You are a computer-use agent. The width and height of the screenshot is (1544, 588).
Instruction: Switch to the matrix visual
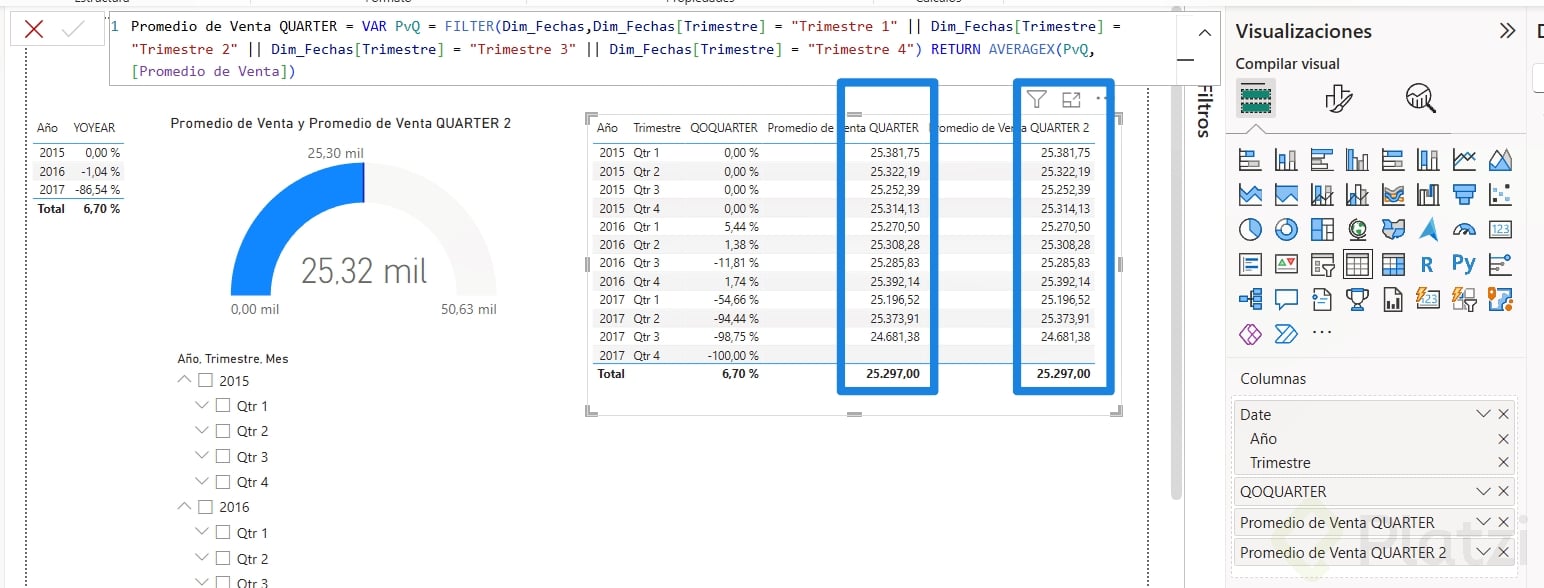point(1393,265)
